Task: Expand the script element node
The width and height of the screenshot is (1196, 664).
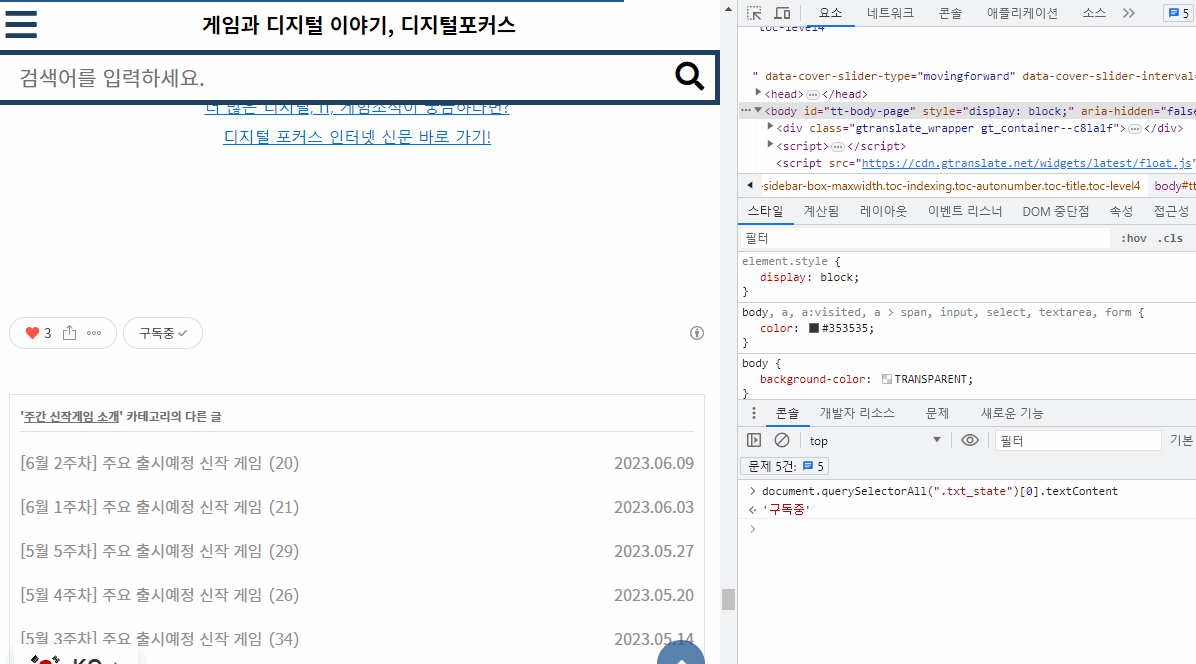Action: [x=770, y=145]
